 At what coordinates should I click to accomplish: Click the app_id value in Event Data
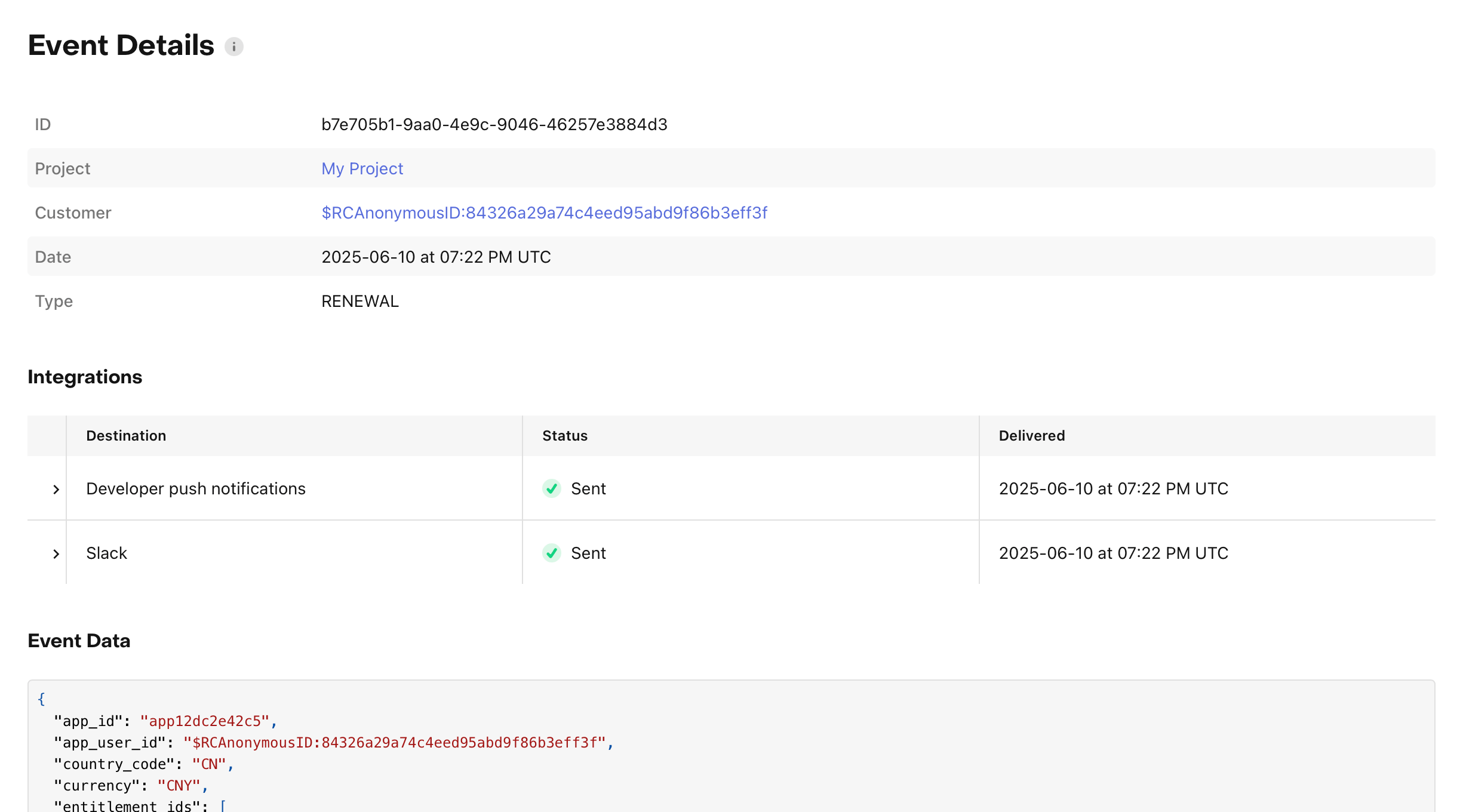204,721
